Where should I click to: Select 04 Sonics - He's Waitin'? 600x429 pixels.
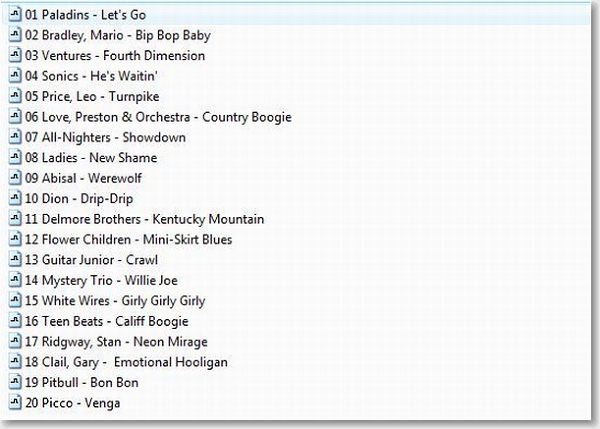click(x=105, y=77)
